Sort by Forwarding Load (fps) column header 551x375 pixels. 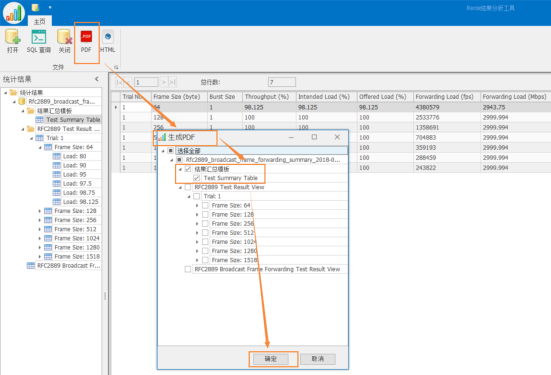tap(447, 97)
